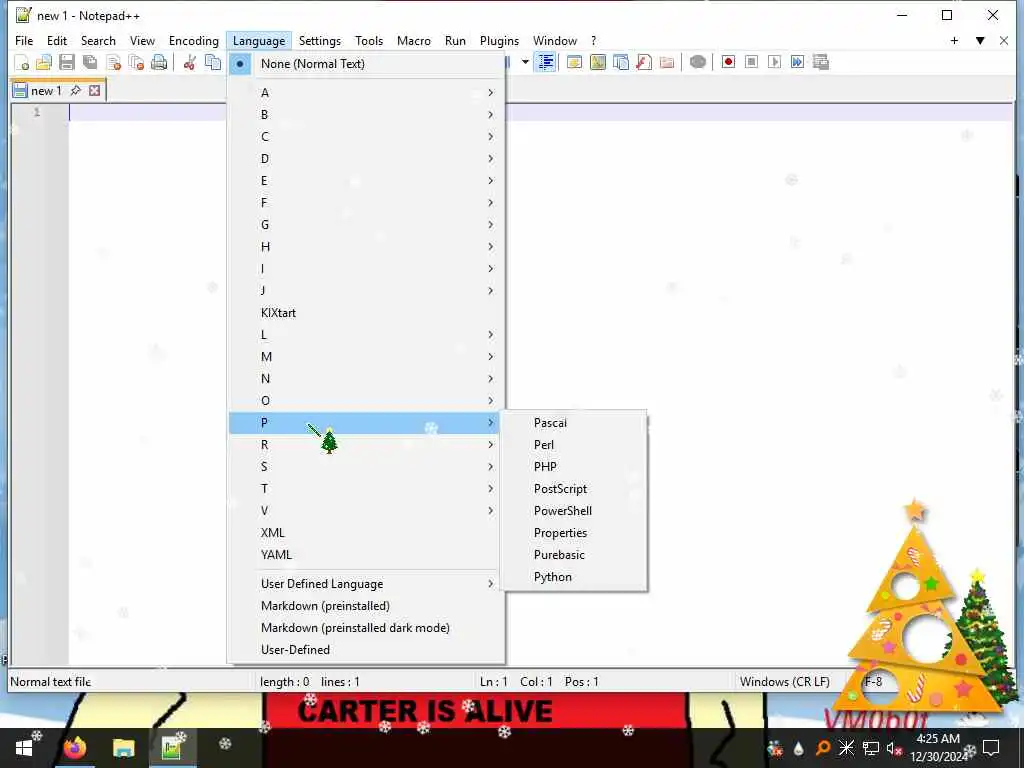Click line number 1 in the margin
The image size is (1024, 768).
coord(37,112)
